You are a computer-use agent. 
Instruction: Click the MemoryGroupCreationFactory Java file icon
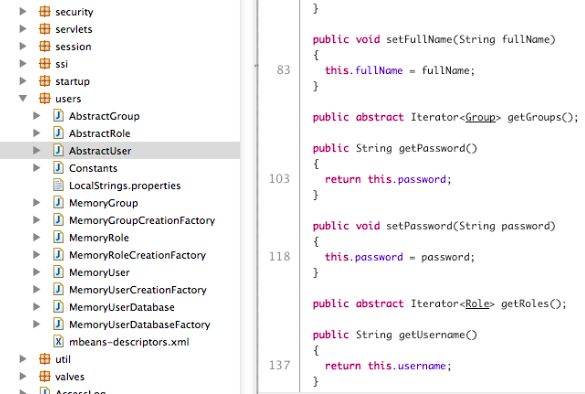point(58,220)
